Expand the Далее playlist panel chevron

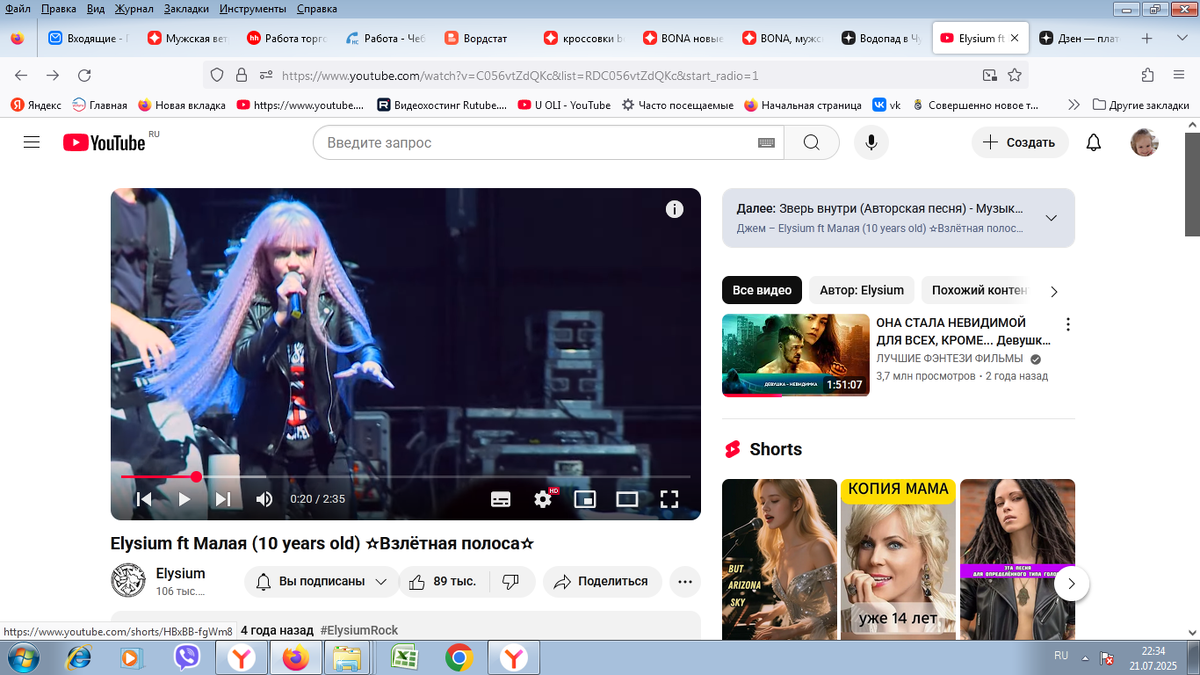point(1051,218)
